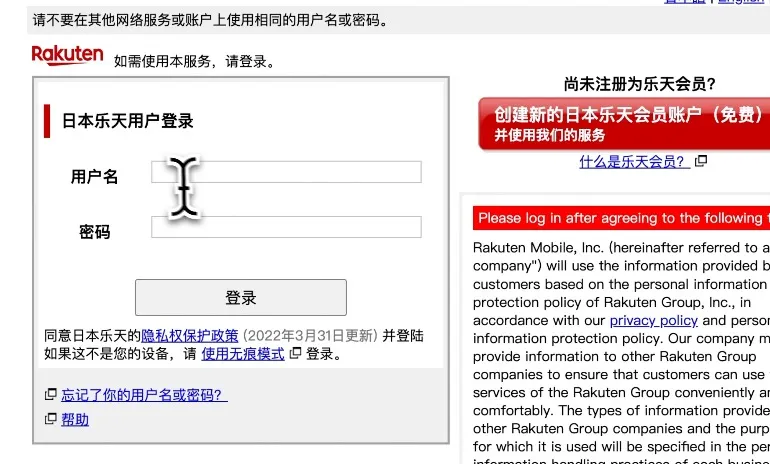
Task: Open the 帮助 link
Action: click(x=75, y=419)
